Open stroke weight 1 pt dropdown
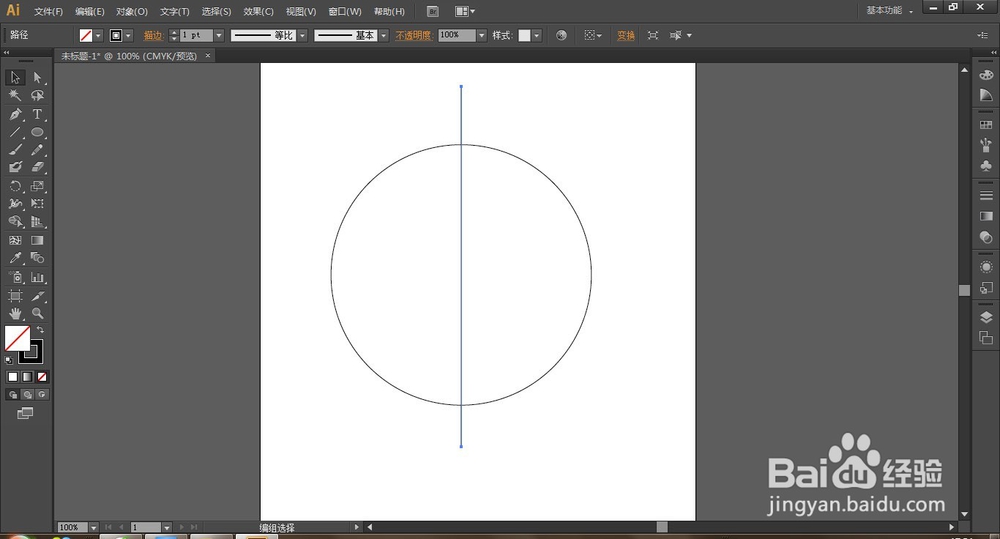 [x=219, y=36]
